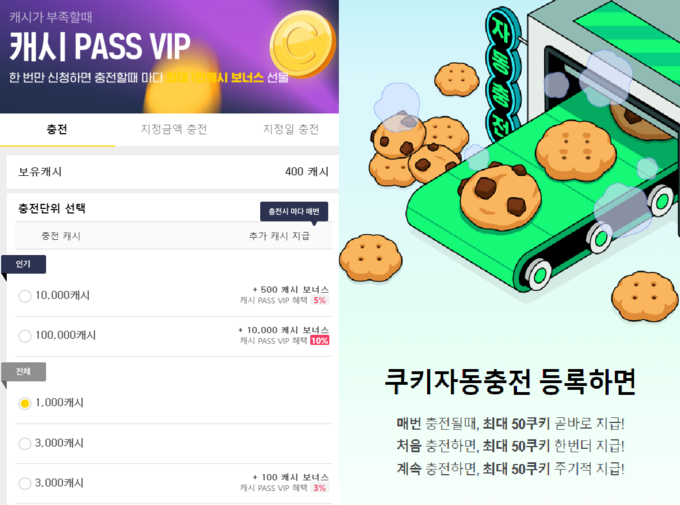This screenshot has height=505, width=680.
Task: Click the 충전시 마다 매번 tooltip bubble
Action: [294, 212]
